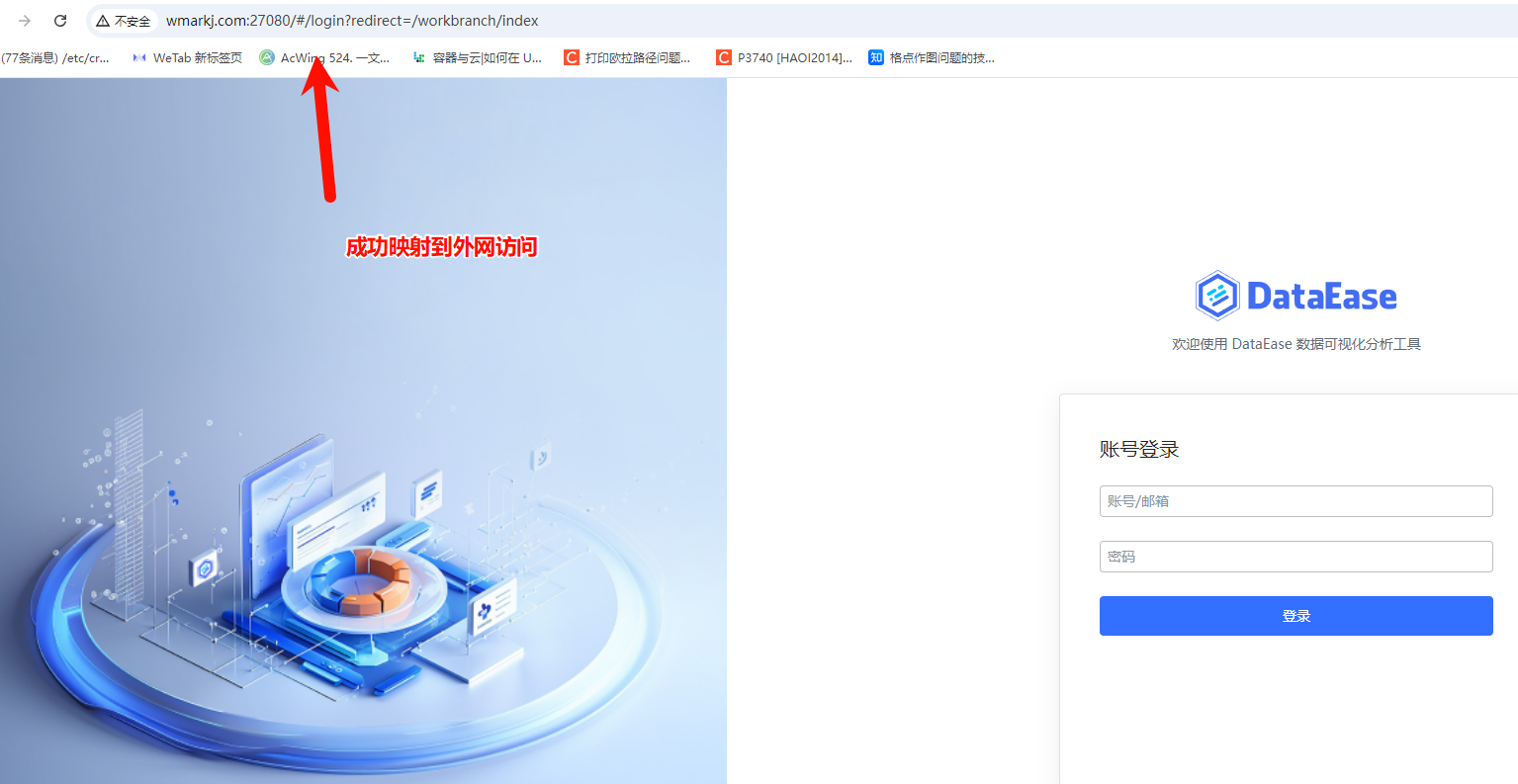Go forward using the browser arrow
Image resolution: width=1518 pixels, height=784 pixels.
(x=25, y=21)
